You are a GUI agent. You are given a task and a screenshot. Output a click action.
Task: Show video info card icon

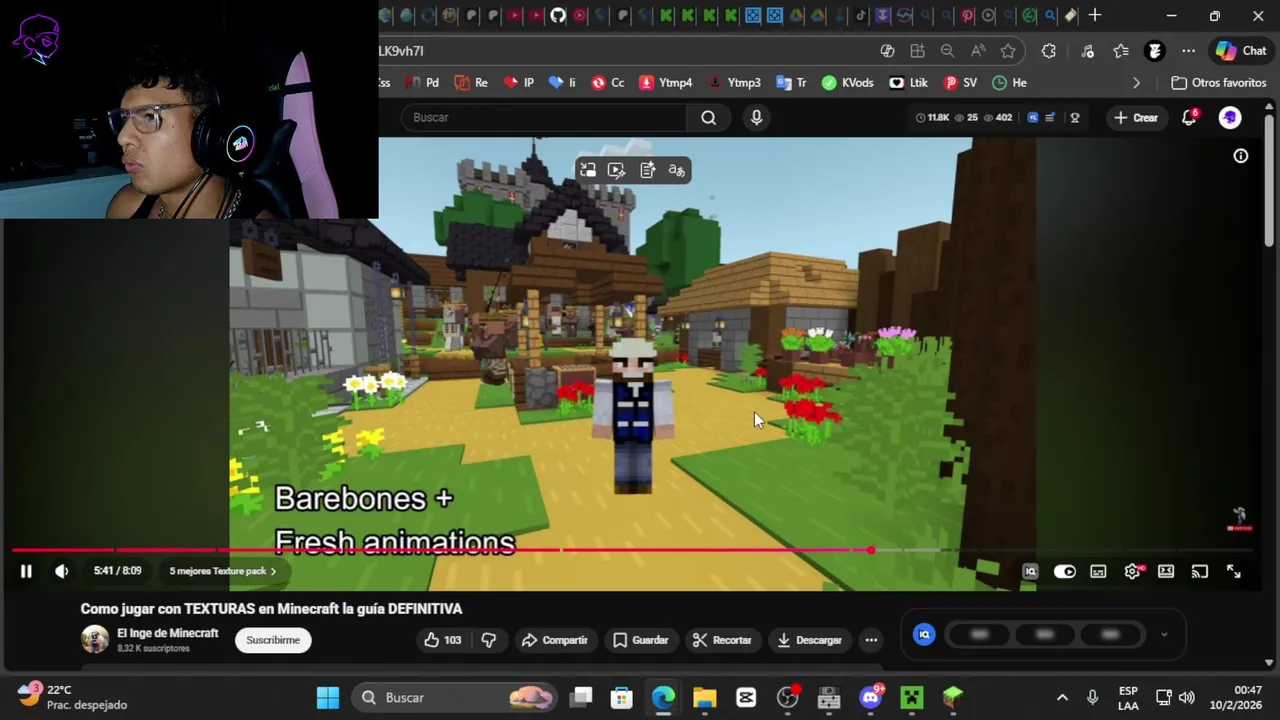coord(1241,156)
